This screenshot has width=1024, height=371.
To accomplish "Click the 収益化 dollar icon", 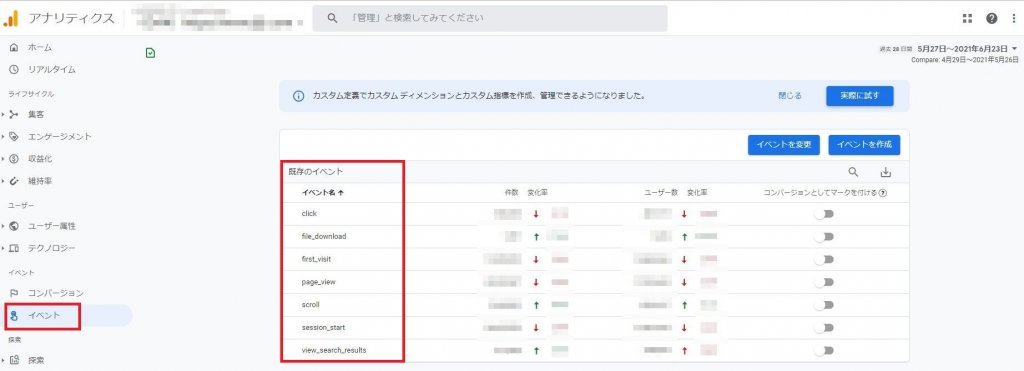I will coord(14,159).
